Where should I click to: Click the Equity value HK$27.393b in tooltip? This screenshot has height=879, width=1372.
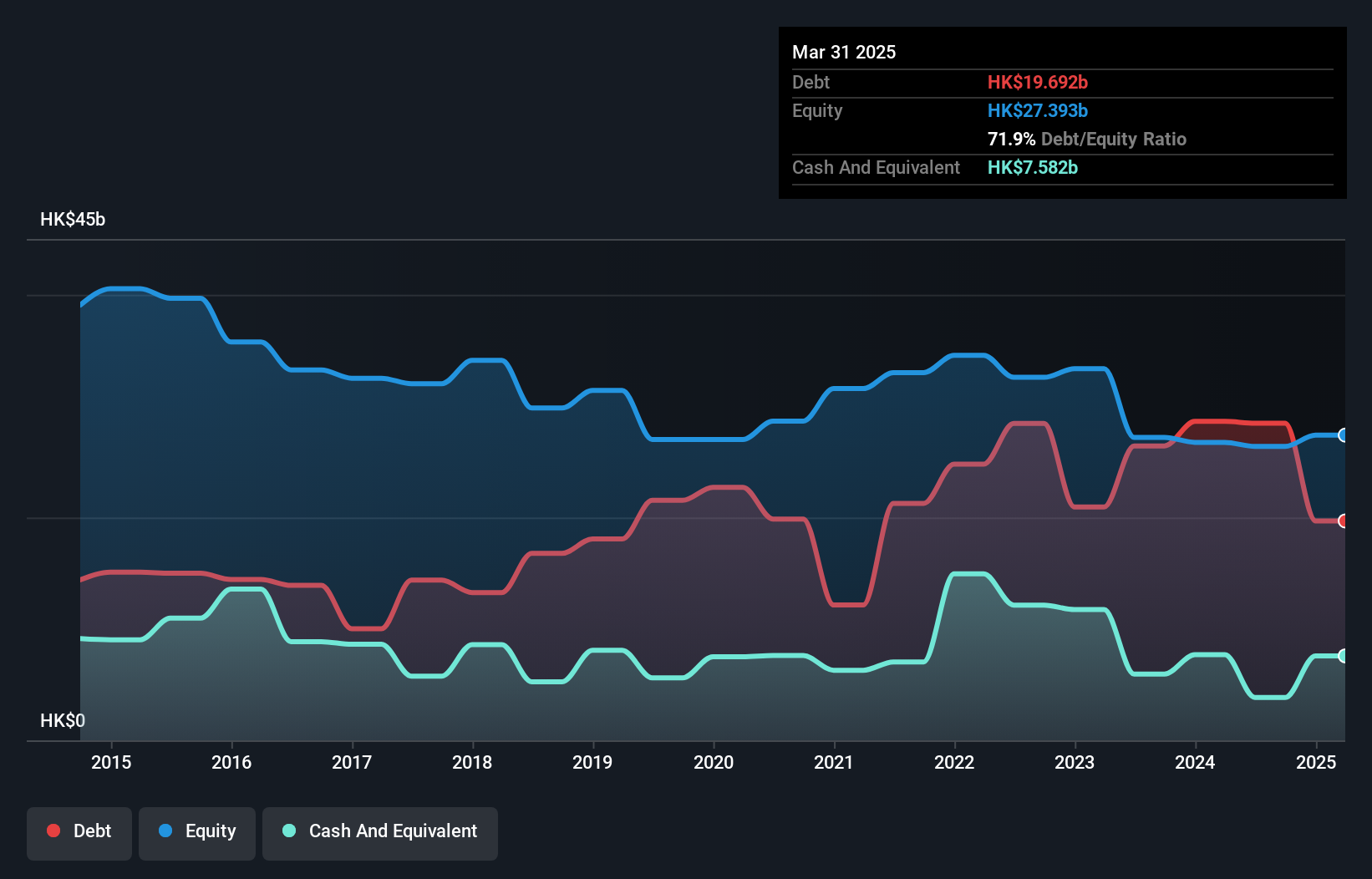[x=1038, y=110]
